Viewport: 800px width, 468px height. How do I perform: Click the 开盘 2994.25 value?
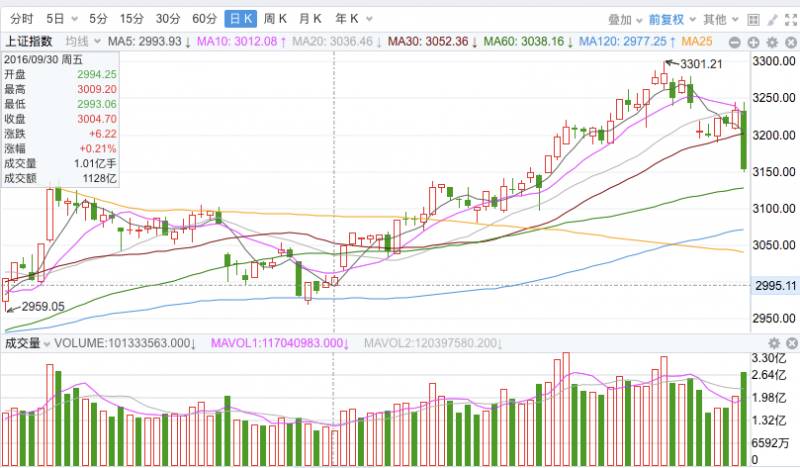(x=97, y=75)
